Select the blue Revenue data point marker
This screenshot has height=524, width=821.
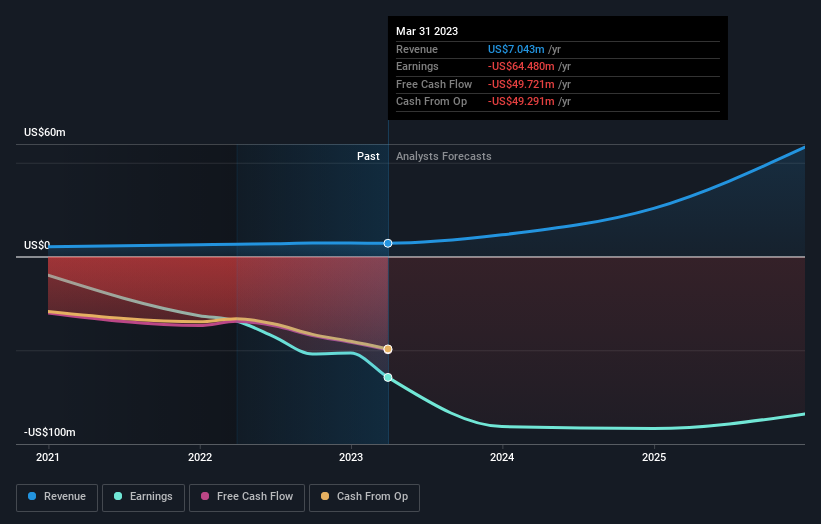388,243
